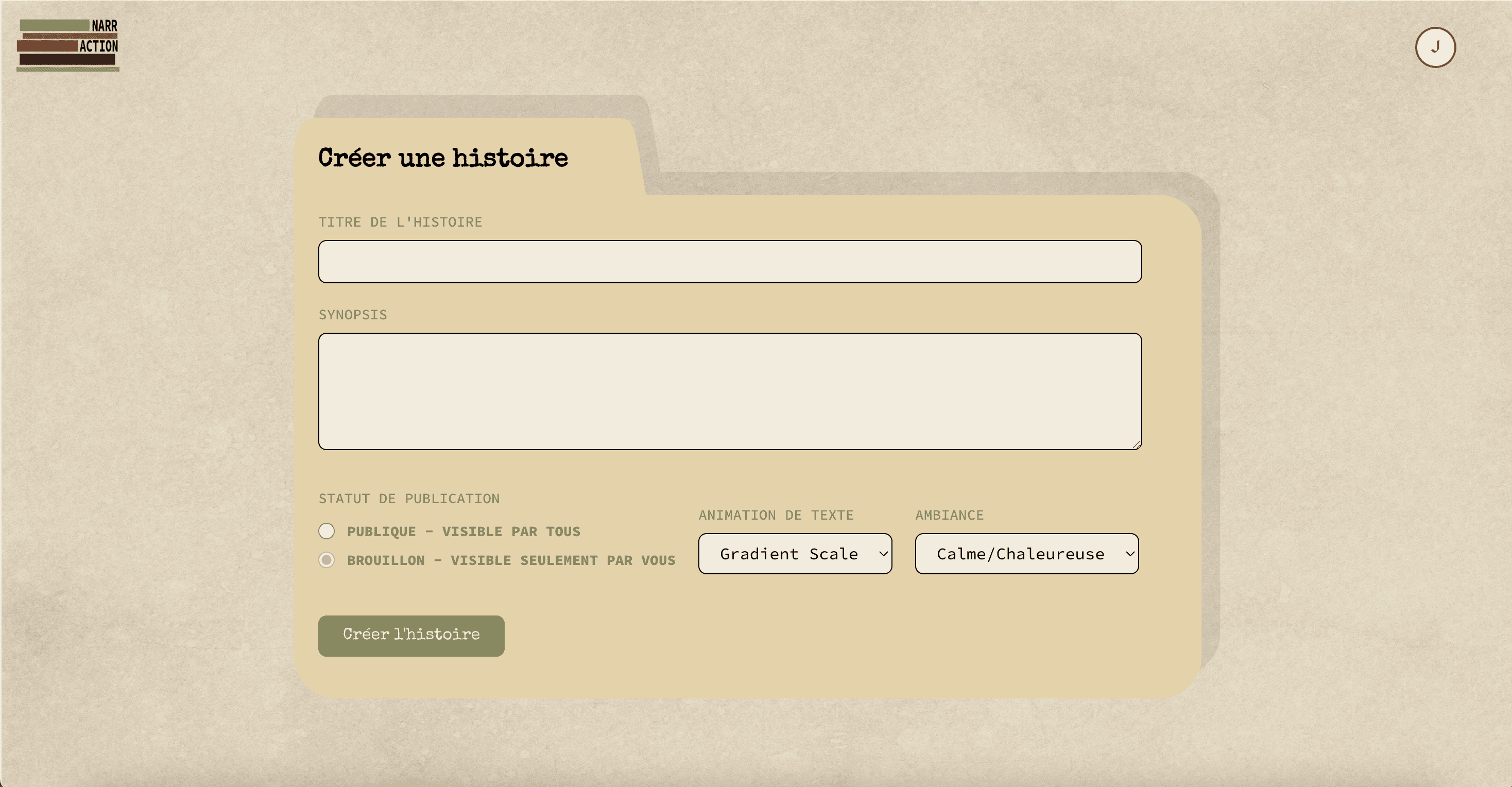Click the "Synopsis" field label
The width and height of the screenshot is (1512, 787).
click(352, 315)
